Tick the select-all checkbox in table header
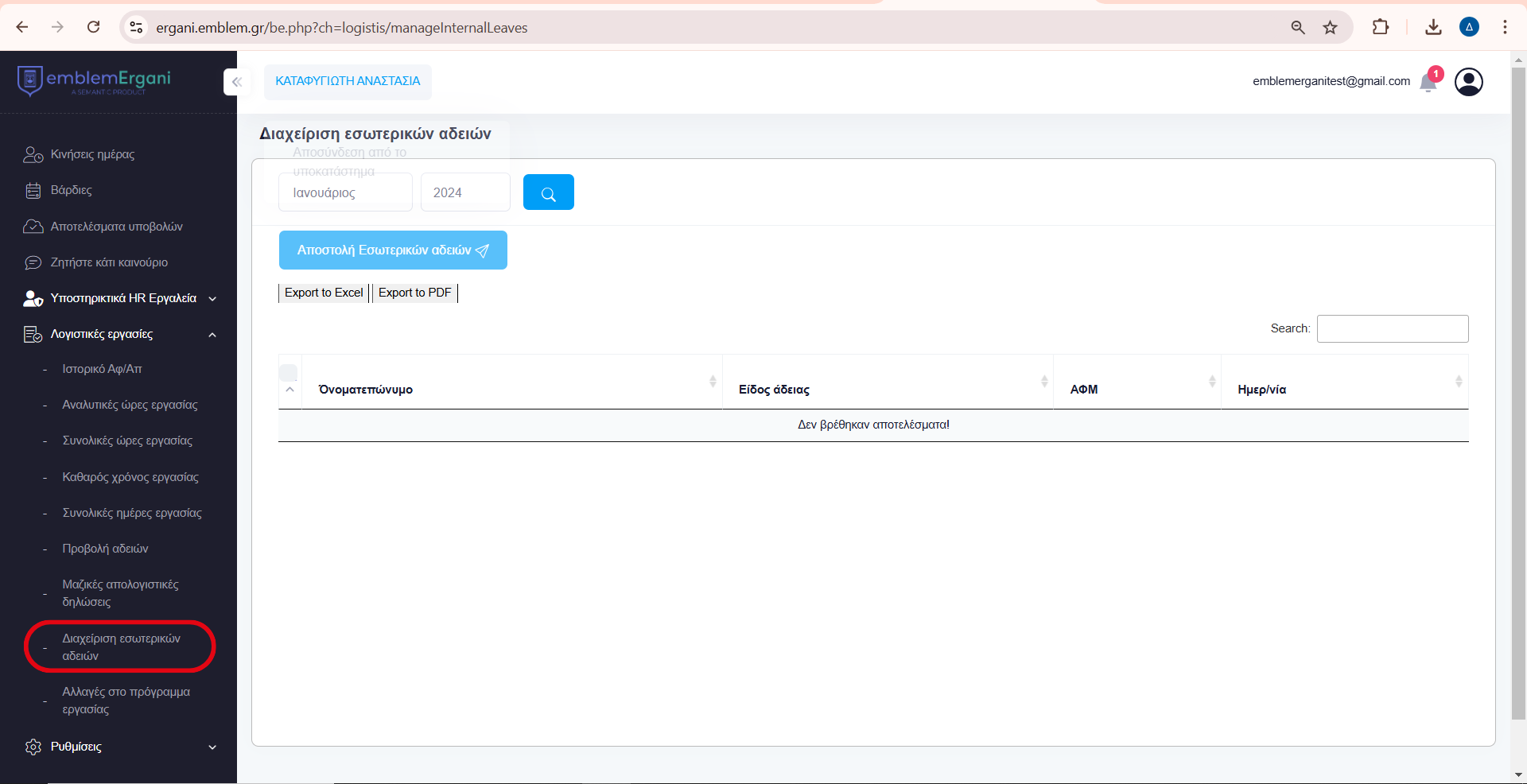 289,372
